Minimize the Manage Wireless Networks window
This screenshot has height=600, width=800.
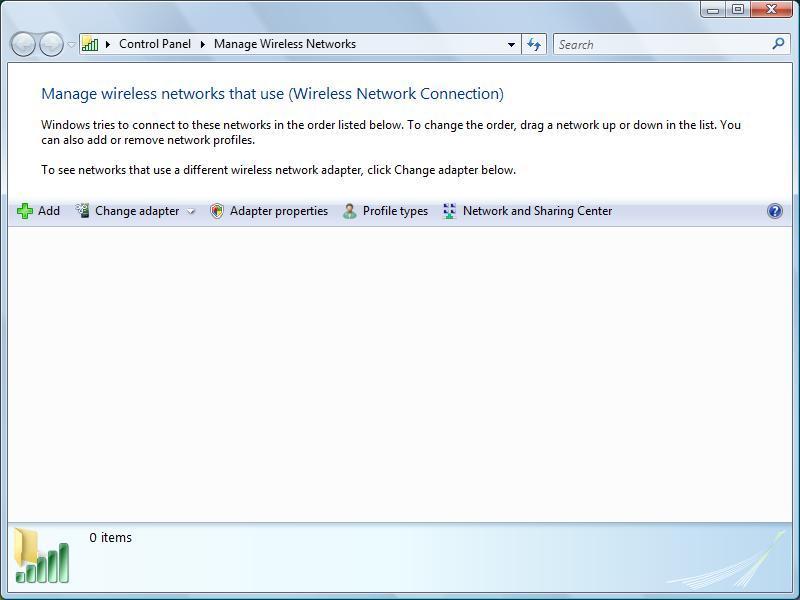coord(713,10)
